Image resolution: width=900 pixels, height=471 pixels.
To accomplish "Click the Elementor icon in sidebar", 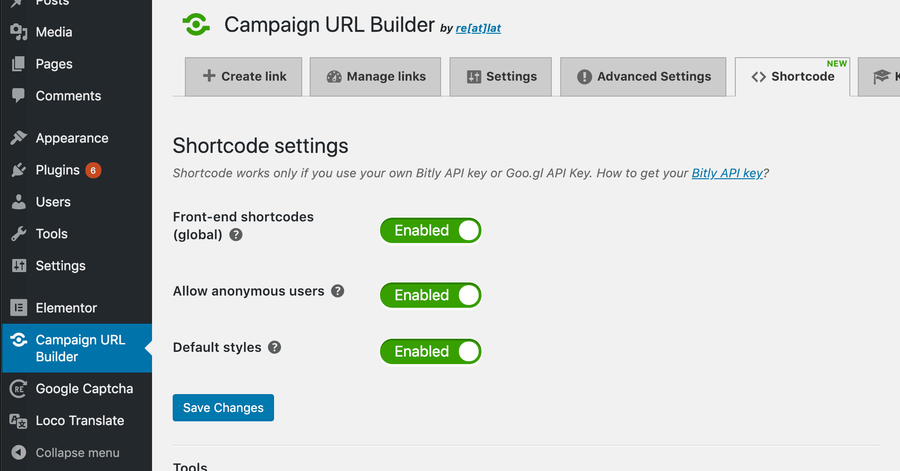I will (18, 307).
